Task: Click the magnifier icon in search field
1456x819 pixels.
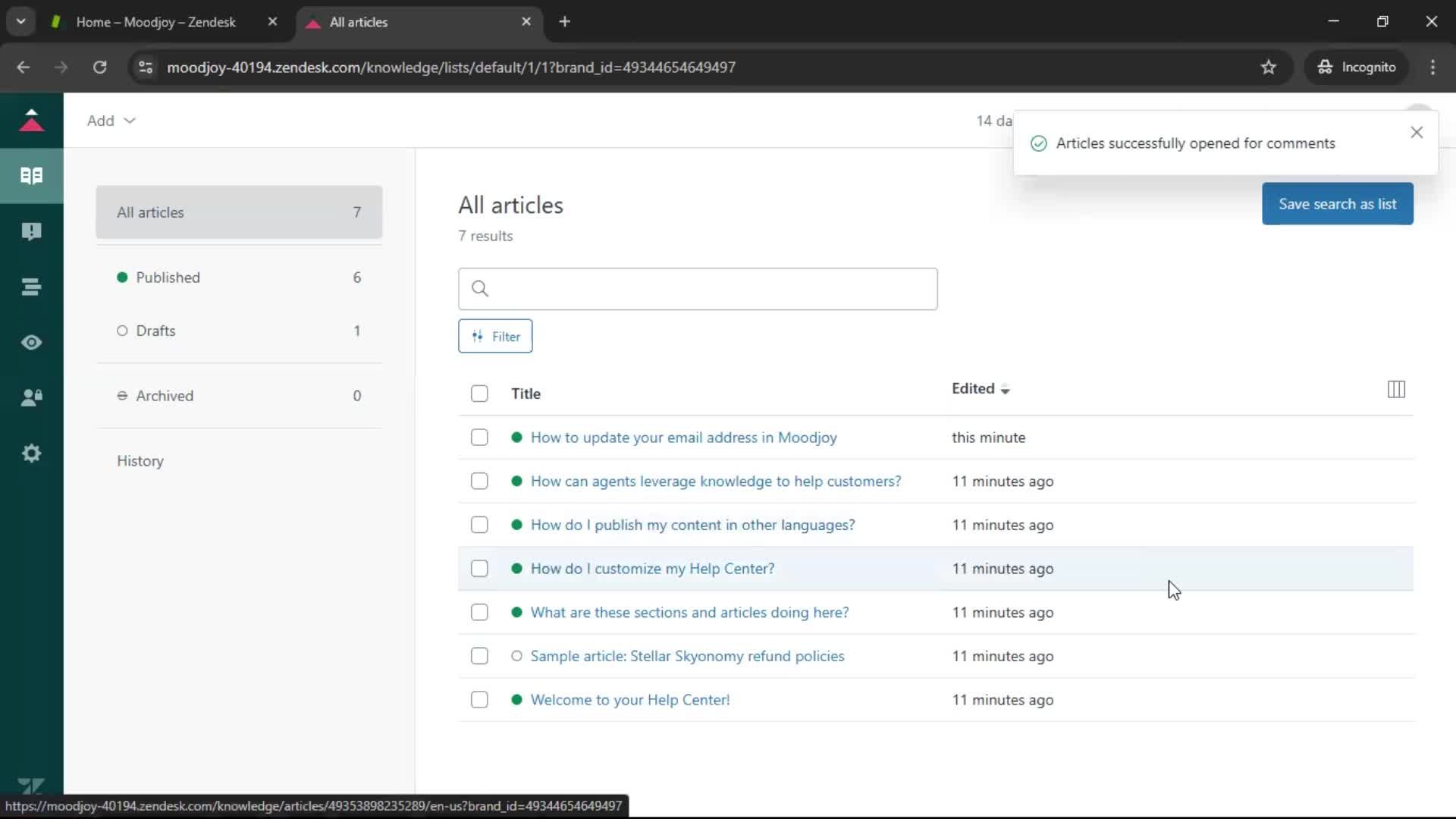Action: point(480,289)
